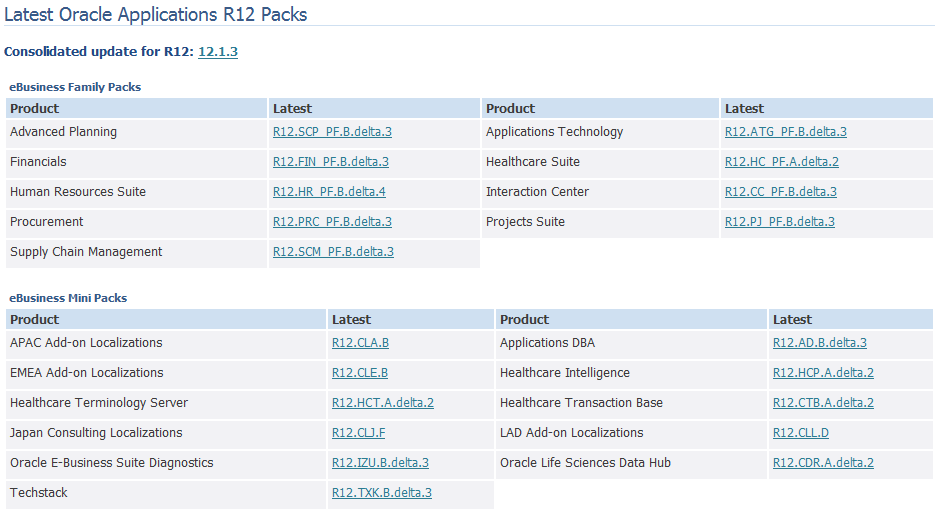Image resolution: width=942 pixels, height=510 pixels.
Task: Open the R12.HCT.A.delta.2 link
Action: pyautogui.click(x=383, y=403)
